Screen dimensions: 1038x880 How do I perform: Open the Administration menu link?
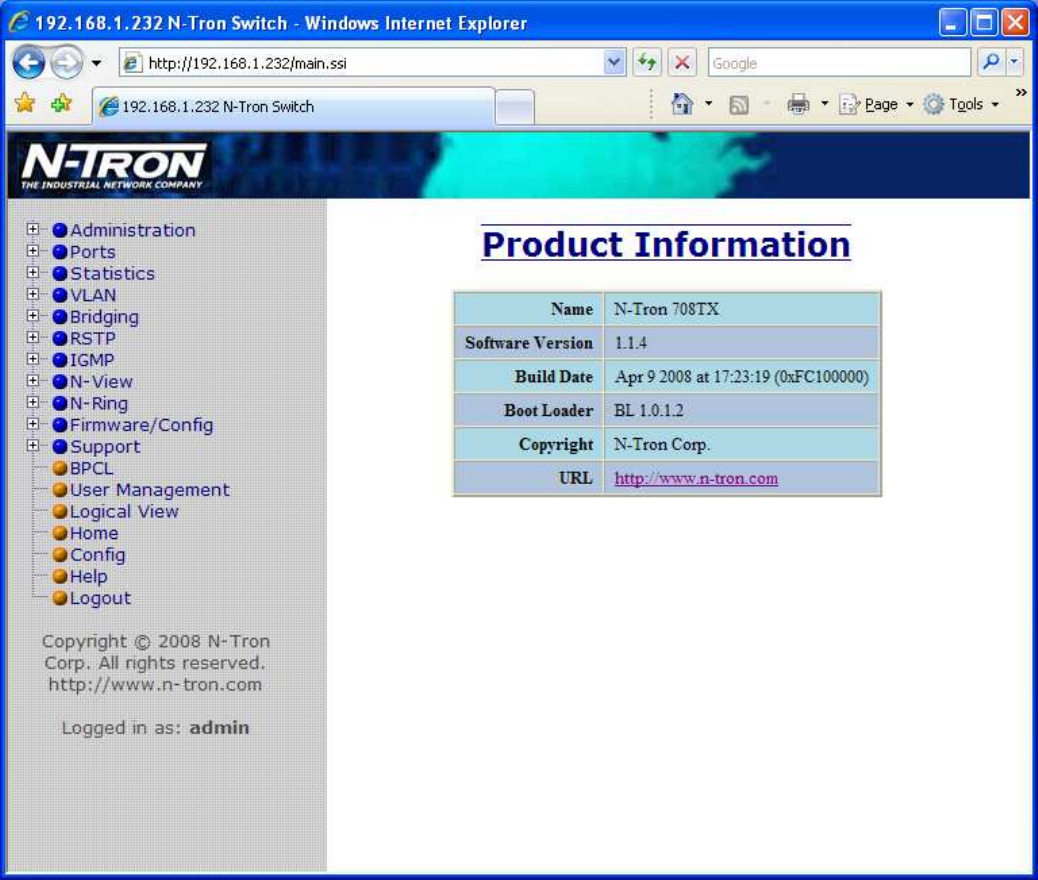click(x=132, y=230)
